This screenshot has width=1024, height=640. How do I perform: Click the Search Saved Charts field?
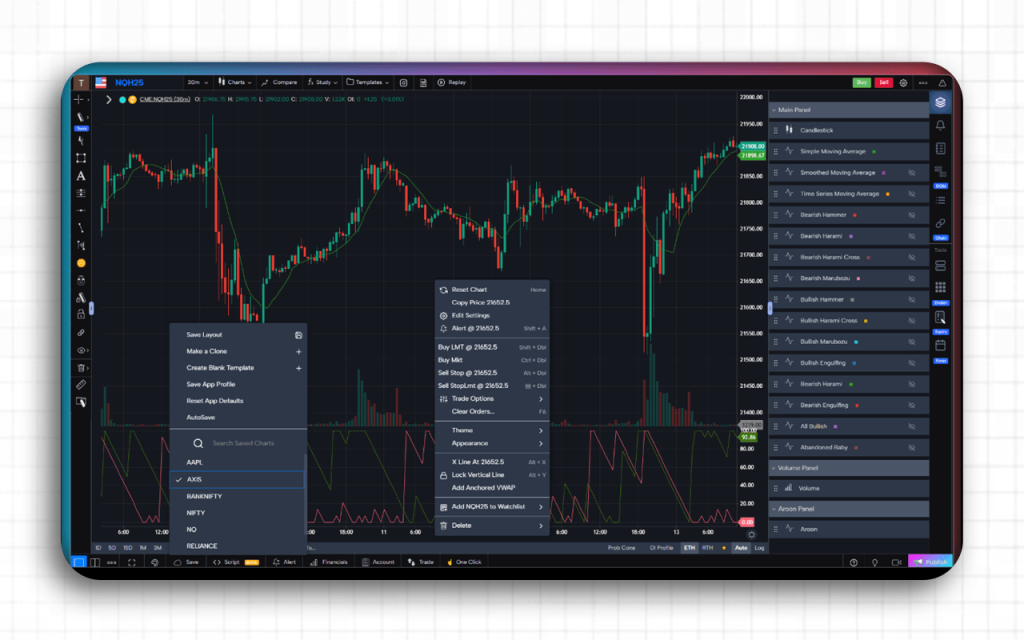pos(243,443)
